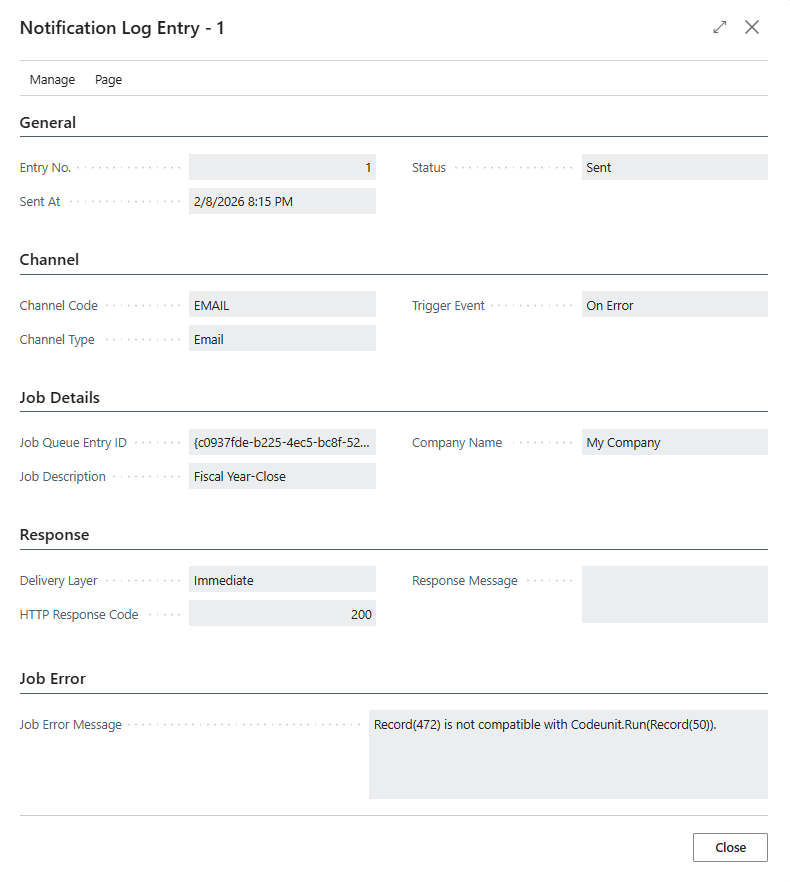Image resolution: width=790 pixels, height=882 pixels.
Task: Open the Manage menu
Action: pos(52,80)
